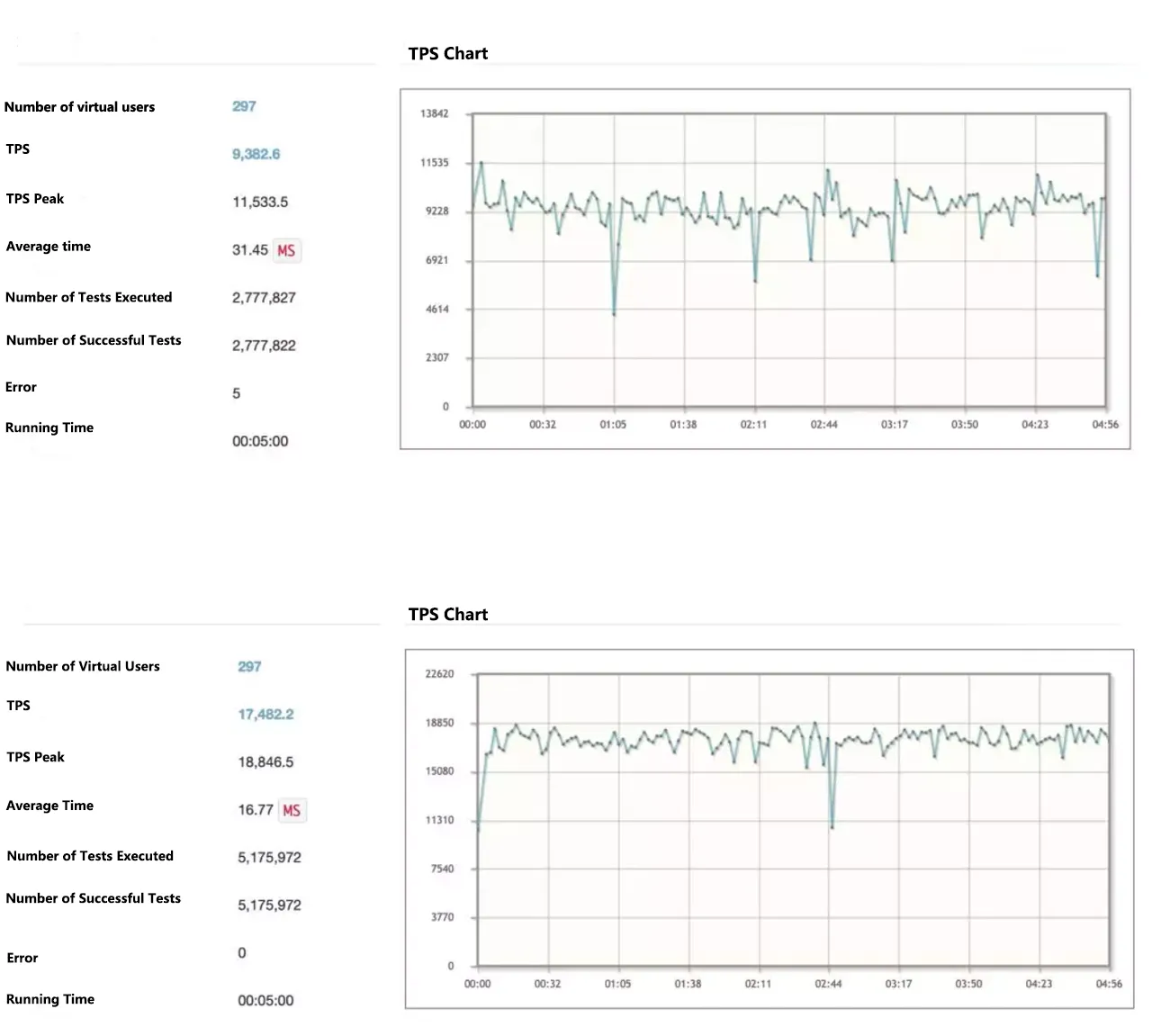The height and width of the screenshot is (1036, 1152).
Task: Click y-axis label 13842 in the chart
Action: [x=434, y=113]
